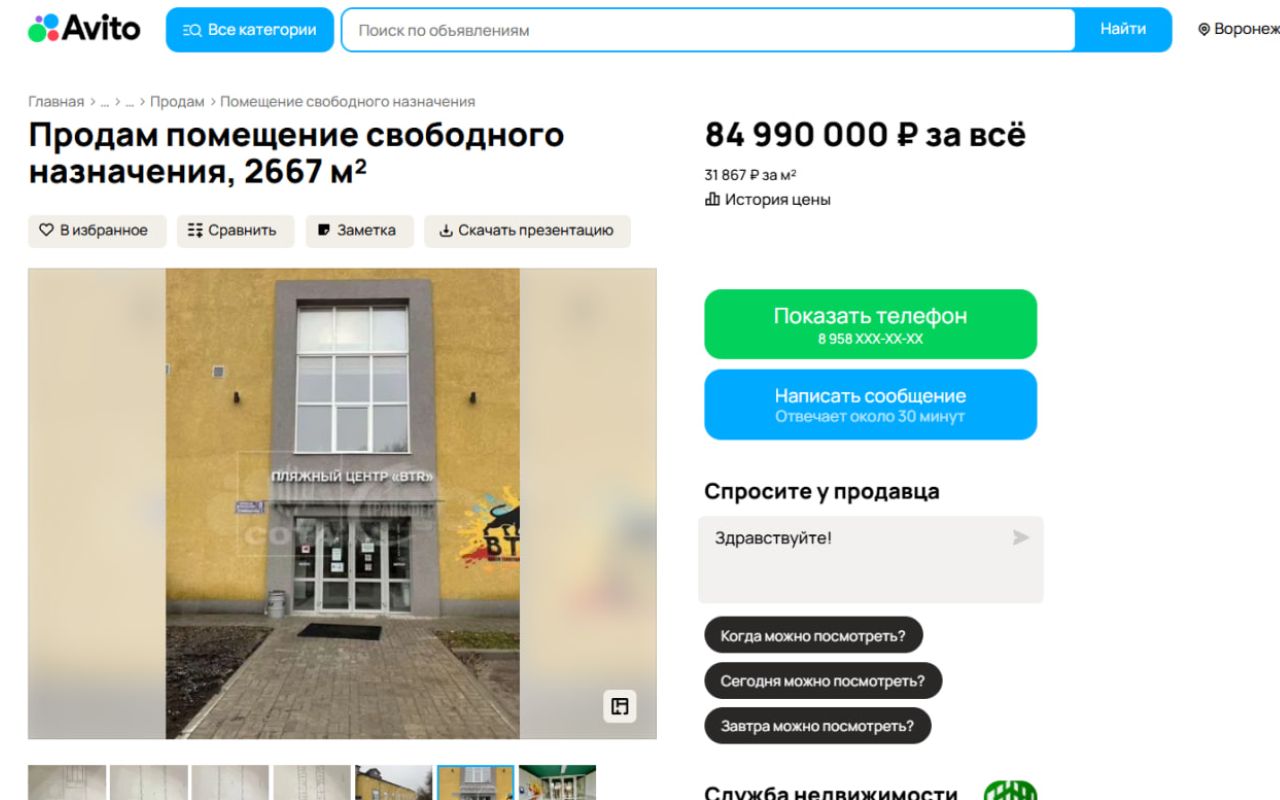This screenshot has height=800, width=1280.
Task: Toggle the Сравнить compare option
Action: coord(236,230)
